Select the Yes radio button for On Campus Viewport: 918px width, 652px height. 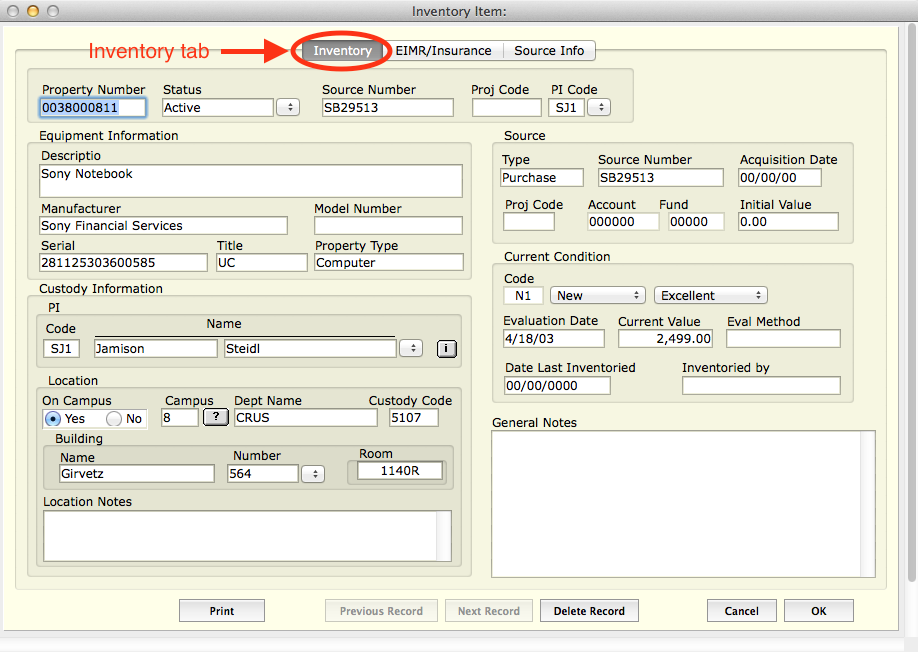[54, 419]
